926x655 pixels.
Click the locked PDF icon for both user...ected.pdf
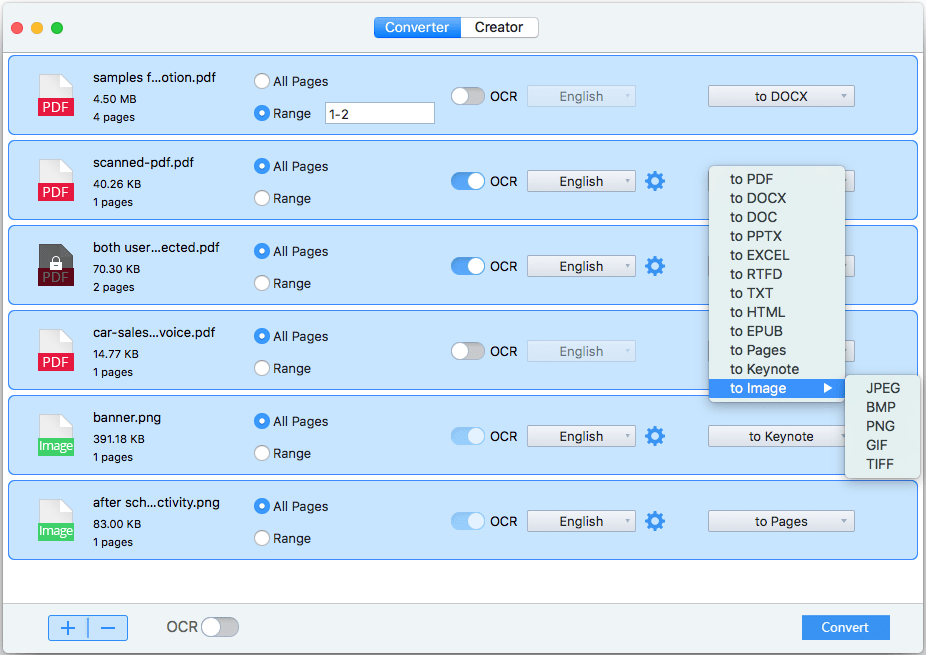[55, 265]
